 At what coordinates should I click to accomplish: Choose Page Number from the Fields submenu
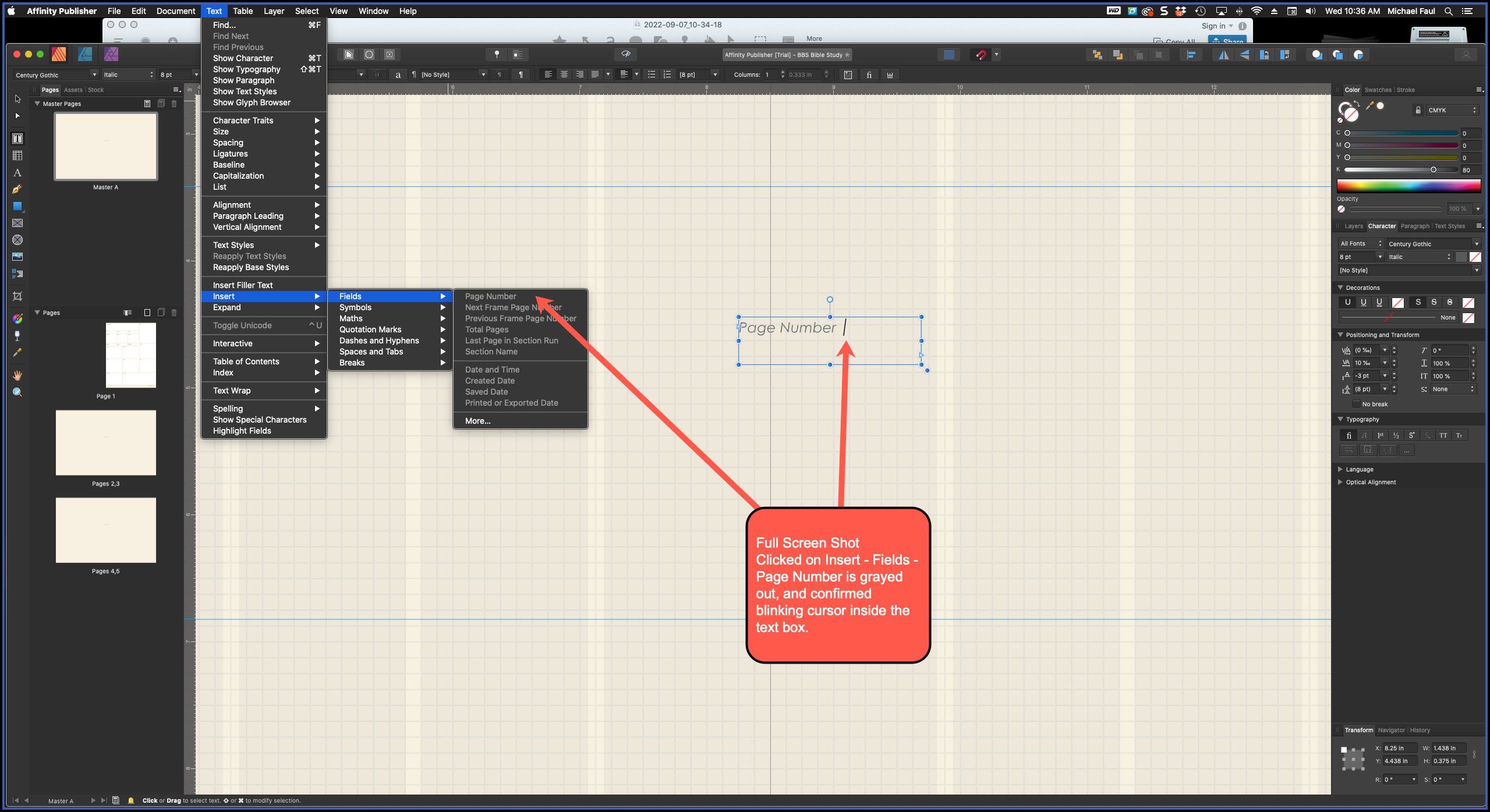[x=490, y=296]
